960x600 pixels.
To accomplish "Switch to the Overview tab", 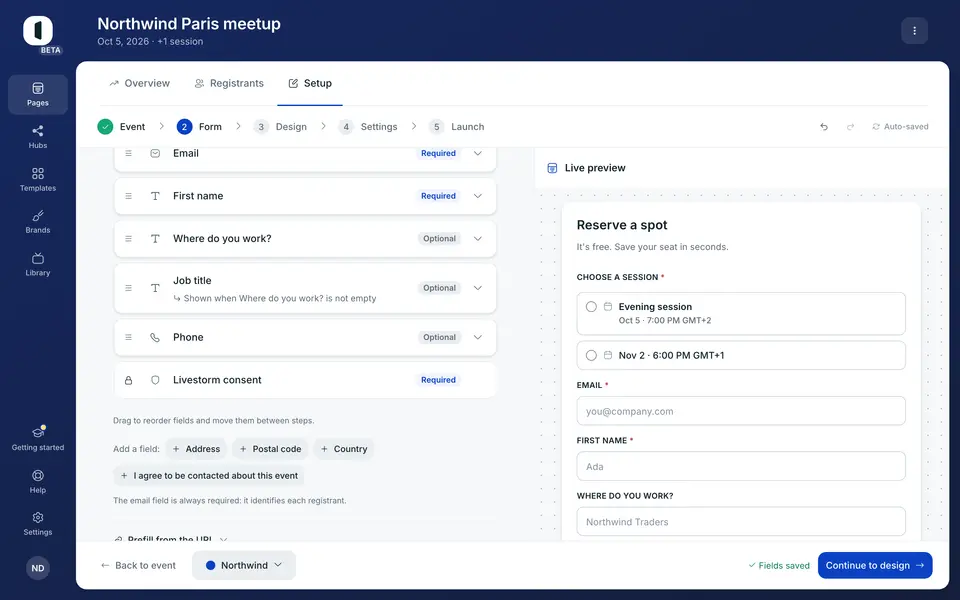I will [x=140, y=83].
